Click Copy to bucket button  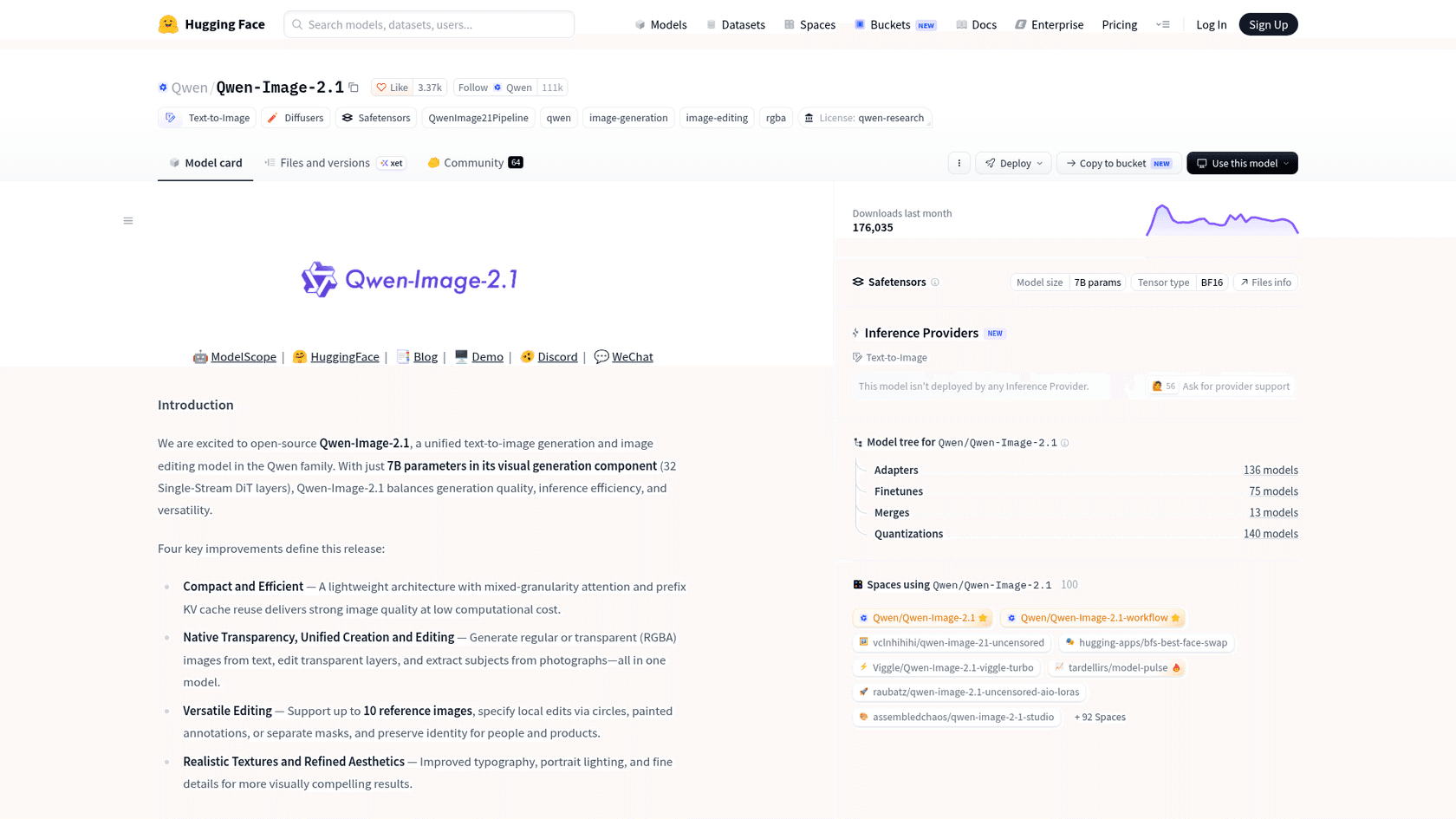click(1119, 163)
